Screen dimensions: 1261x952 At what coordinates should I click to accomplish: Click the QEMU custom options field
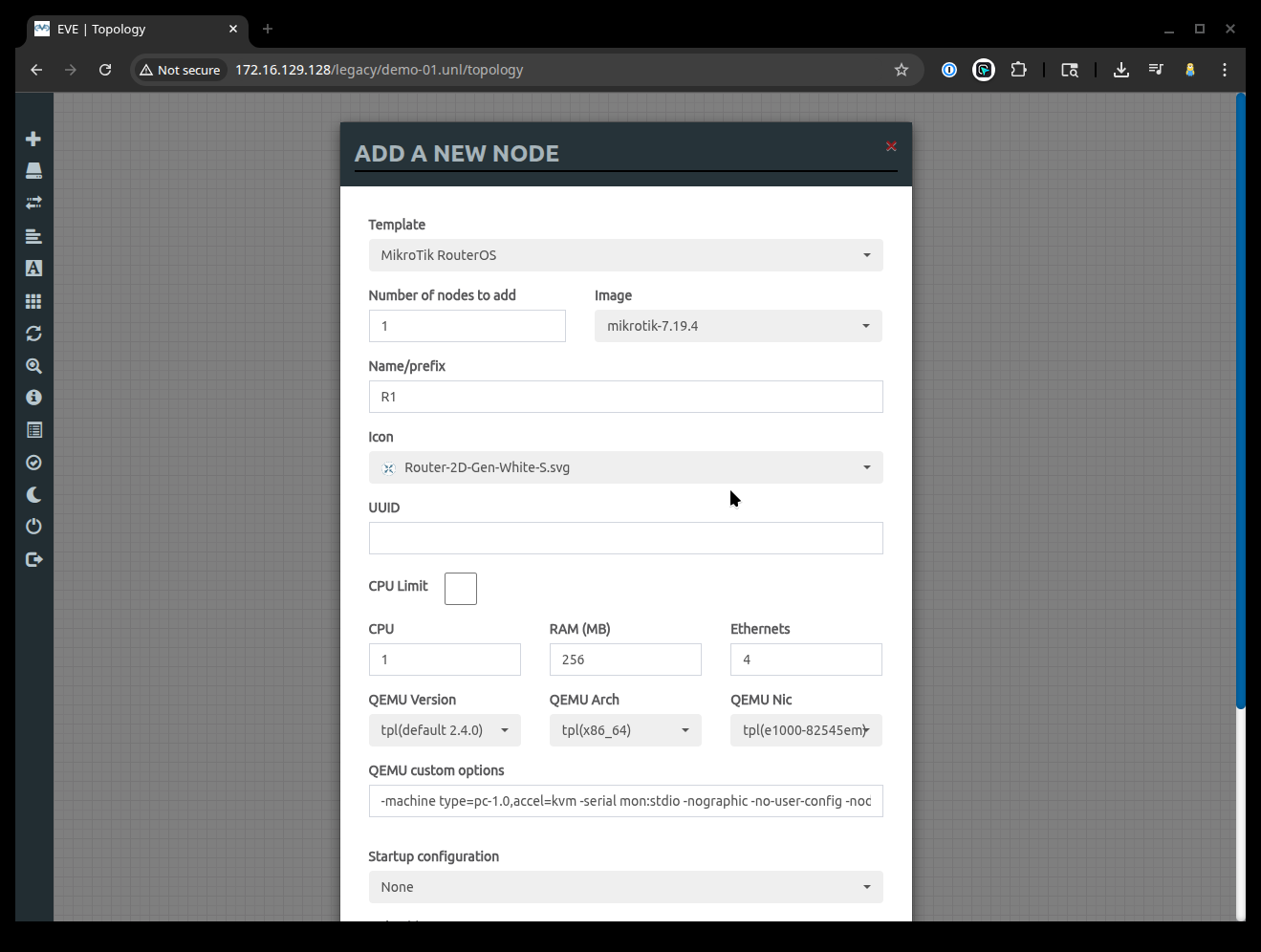(625, 801)
